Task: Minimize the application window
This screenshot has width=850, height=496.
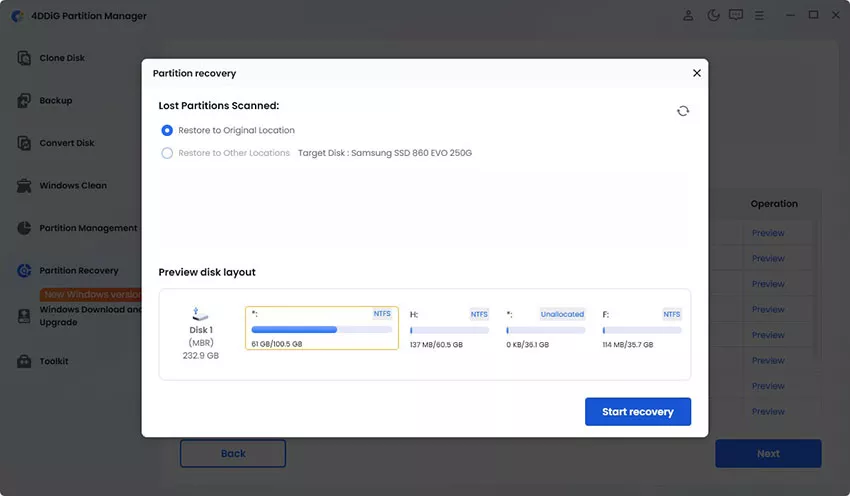Action: (790, 15)
